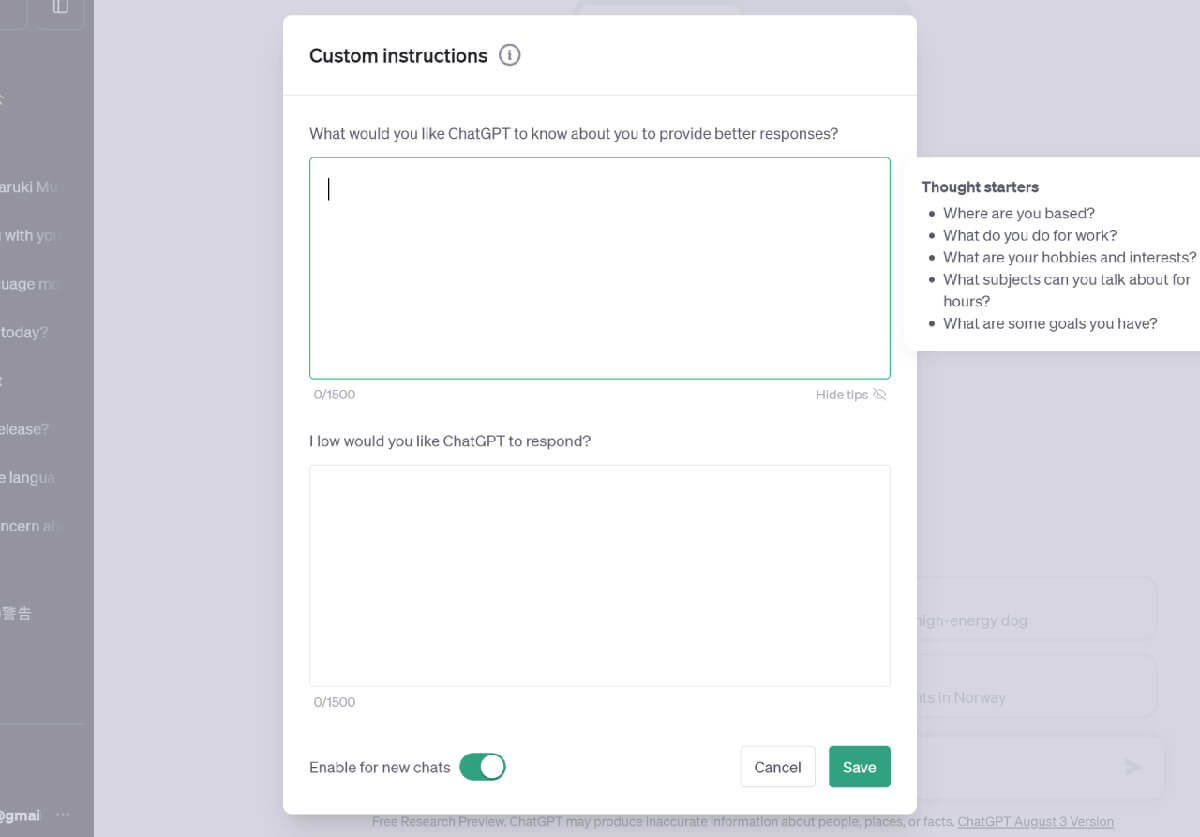The image size is (1200, 837).
Task: Click the sidebar layout toggle icon at top left
Action: [x=60, y=8]
